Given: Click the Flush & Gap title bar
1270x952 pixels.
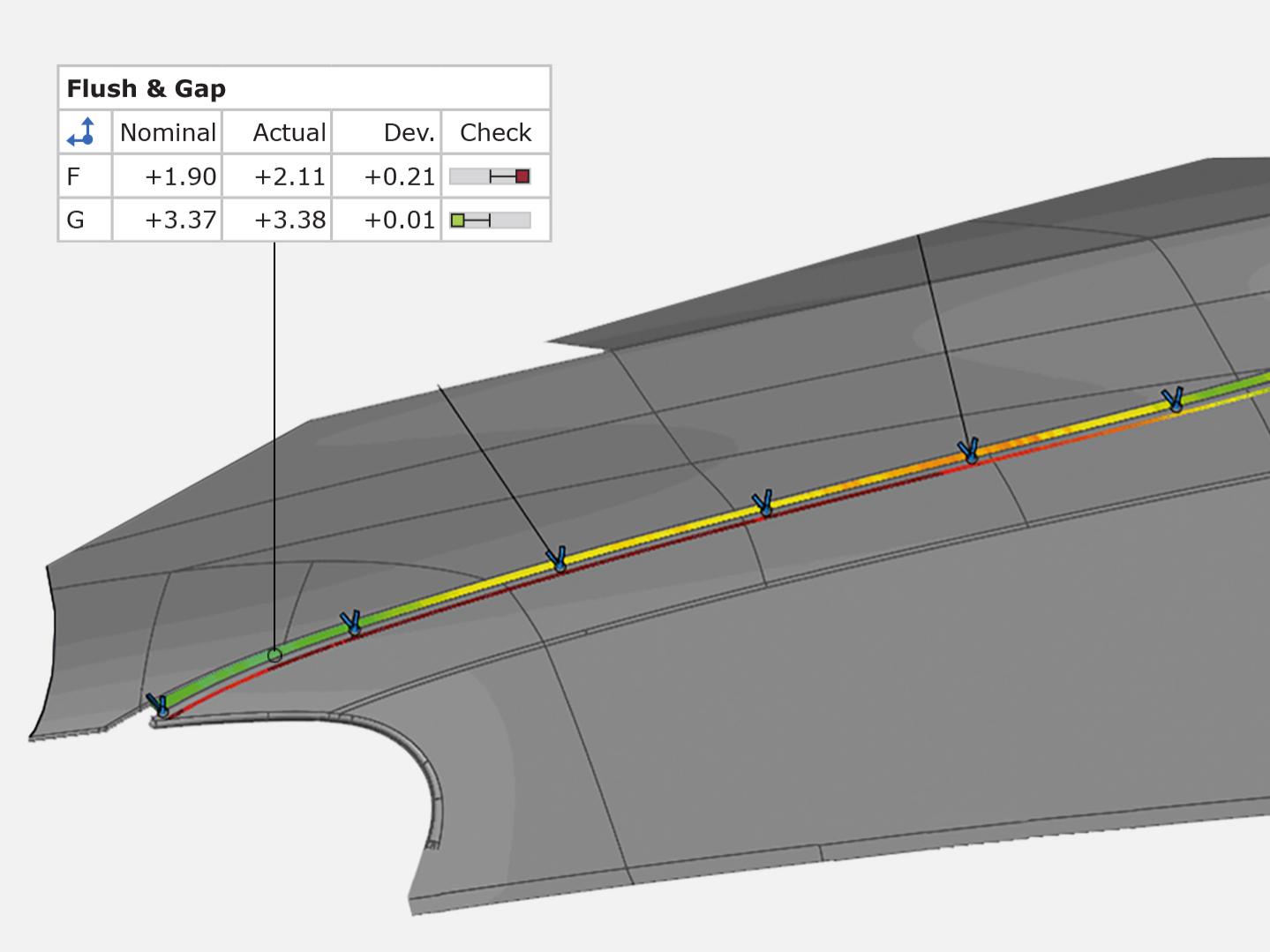Looking at the screenshot, I should point(147,87).
